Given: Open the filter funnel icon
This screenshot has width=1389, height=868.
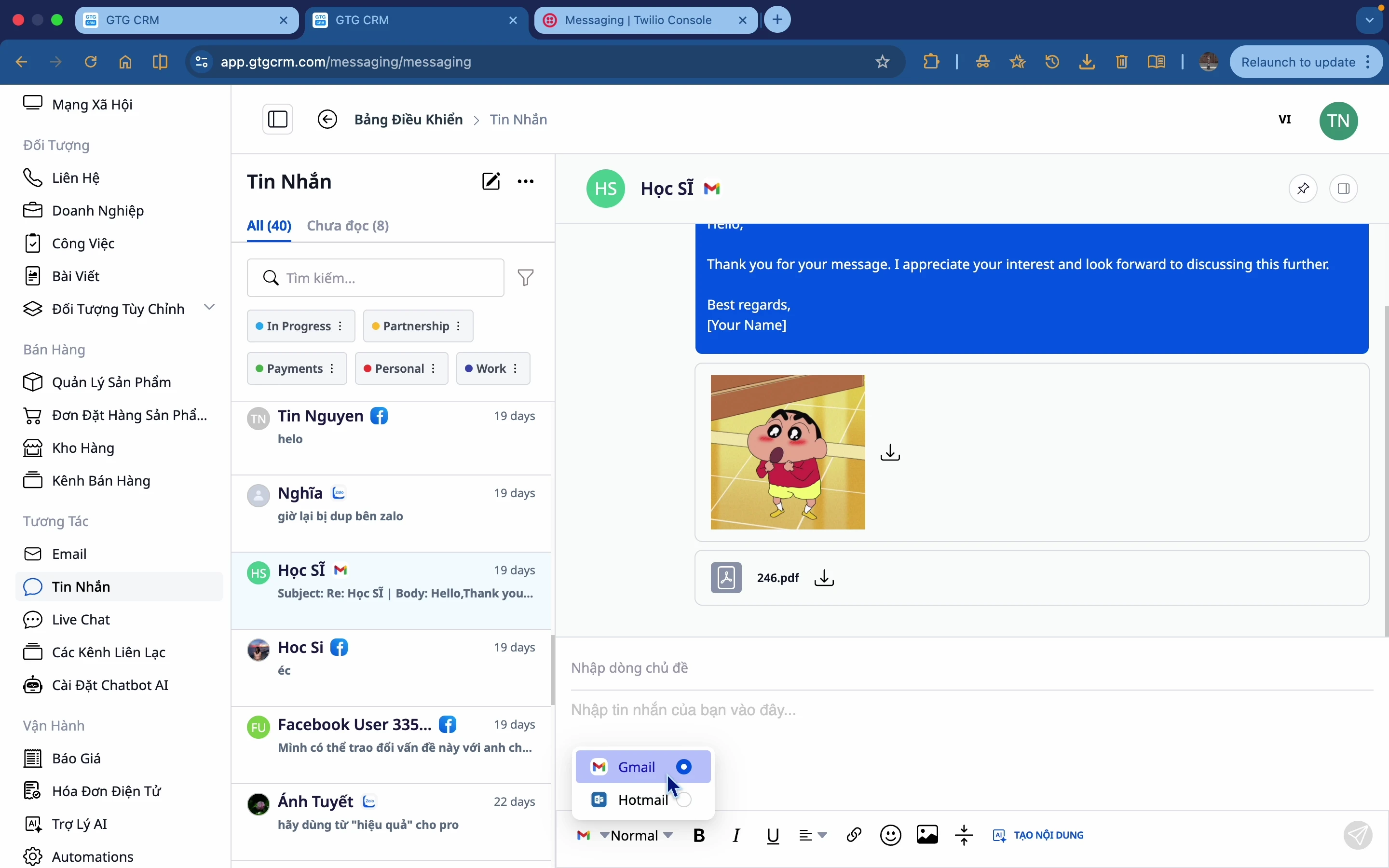Looking at the screenshot, I should pos(526,278).
